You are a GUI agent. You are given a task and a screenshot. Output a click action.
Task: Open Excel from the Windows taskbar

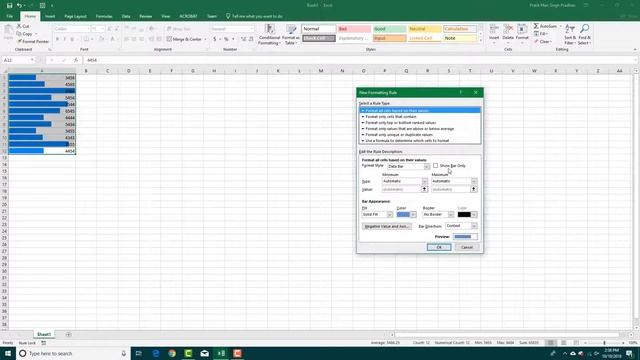[221, 353]
